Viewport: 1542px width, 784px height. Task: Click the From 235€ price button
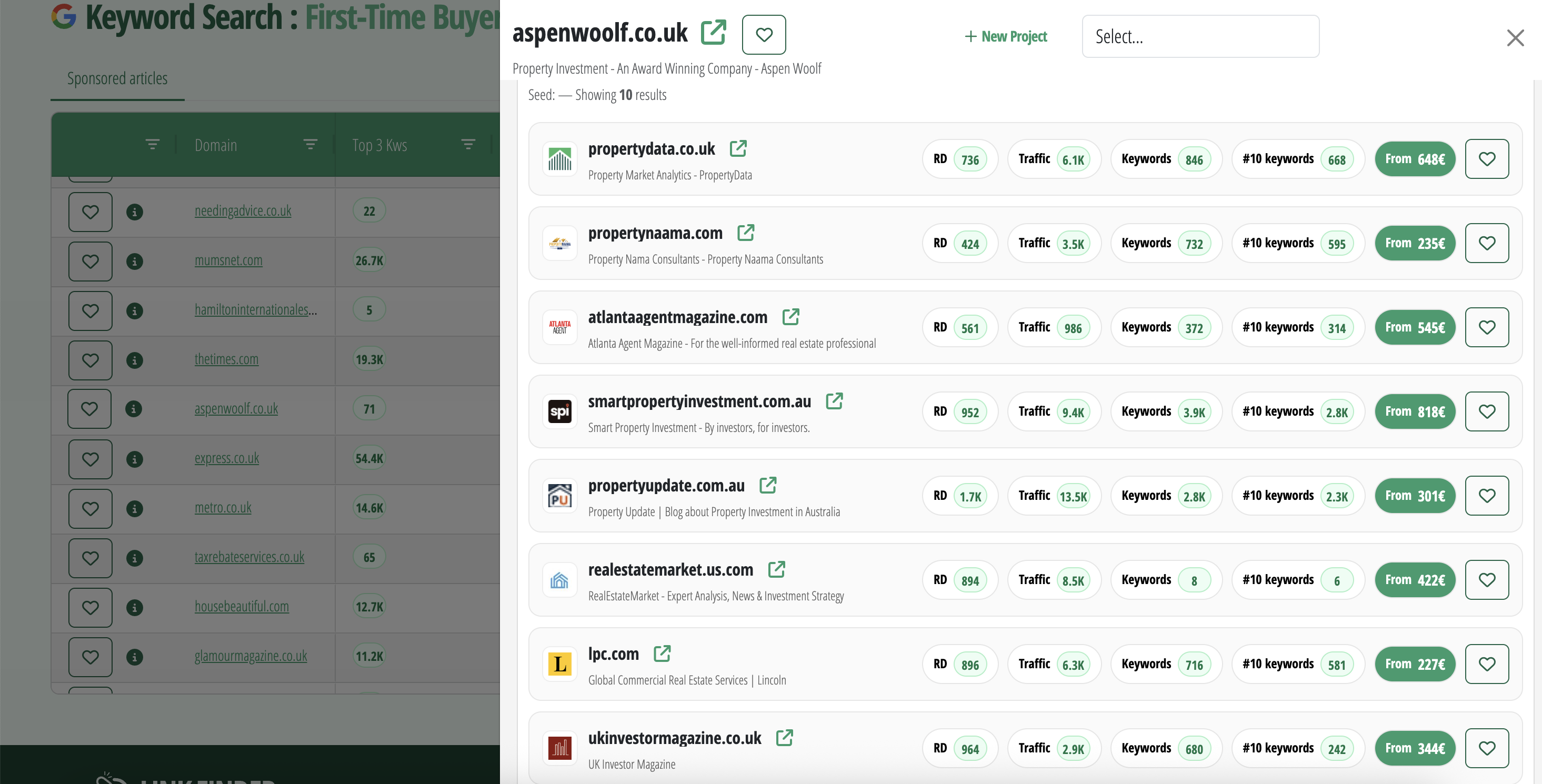point(1415,244)
